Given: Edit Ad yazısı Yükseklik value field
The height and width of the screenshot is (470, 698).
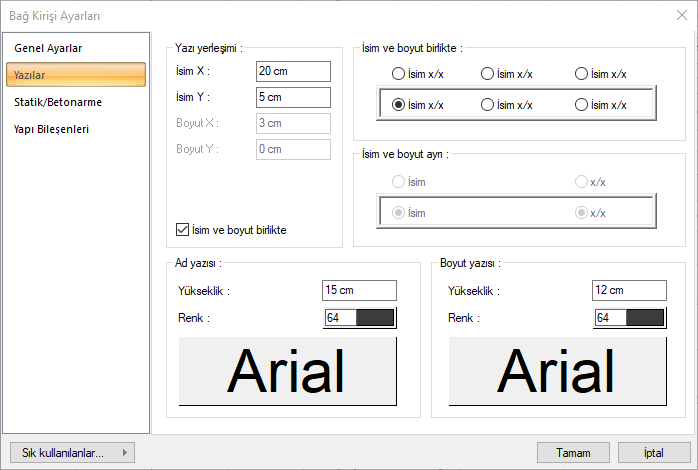Looking at the screenshot, I should click(359, 290).
